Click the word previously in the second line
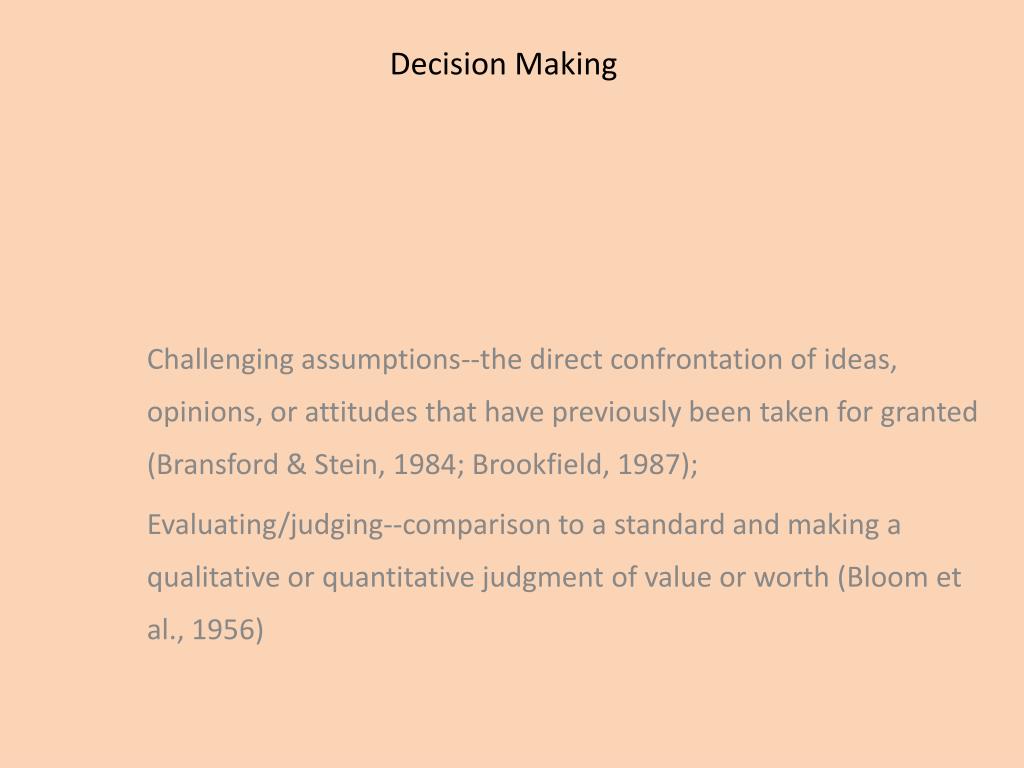Image resolution: width=1024 pixels, height=768 pixels. tap(616, 413)
